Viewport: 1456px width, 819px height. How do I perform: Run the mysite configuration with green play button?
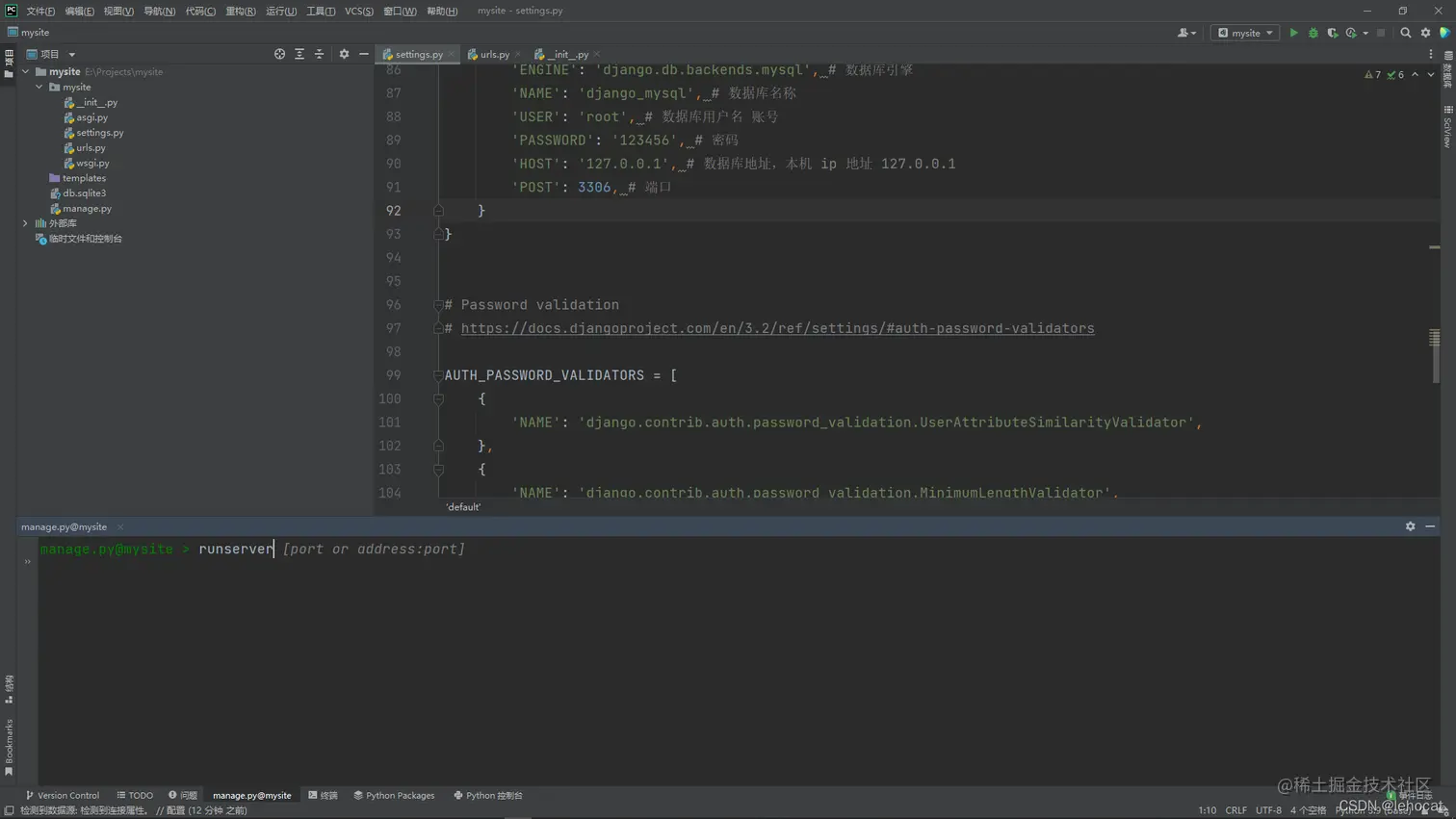point(1293,33)
